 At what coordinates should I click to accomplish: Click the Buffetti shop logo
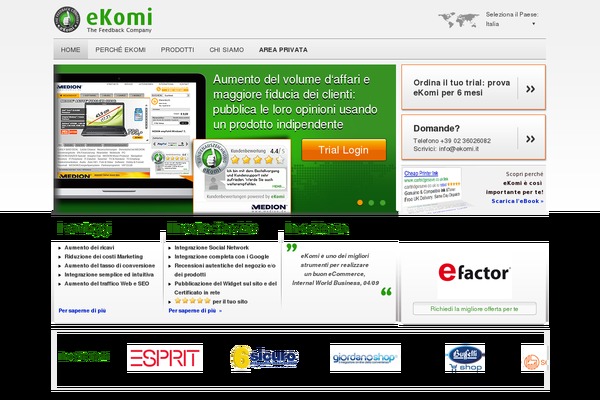pos(465,358)
